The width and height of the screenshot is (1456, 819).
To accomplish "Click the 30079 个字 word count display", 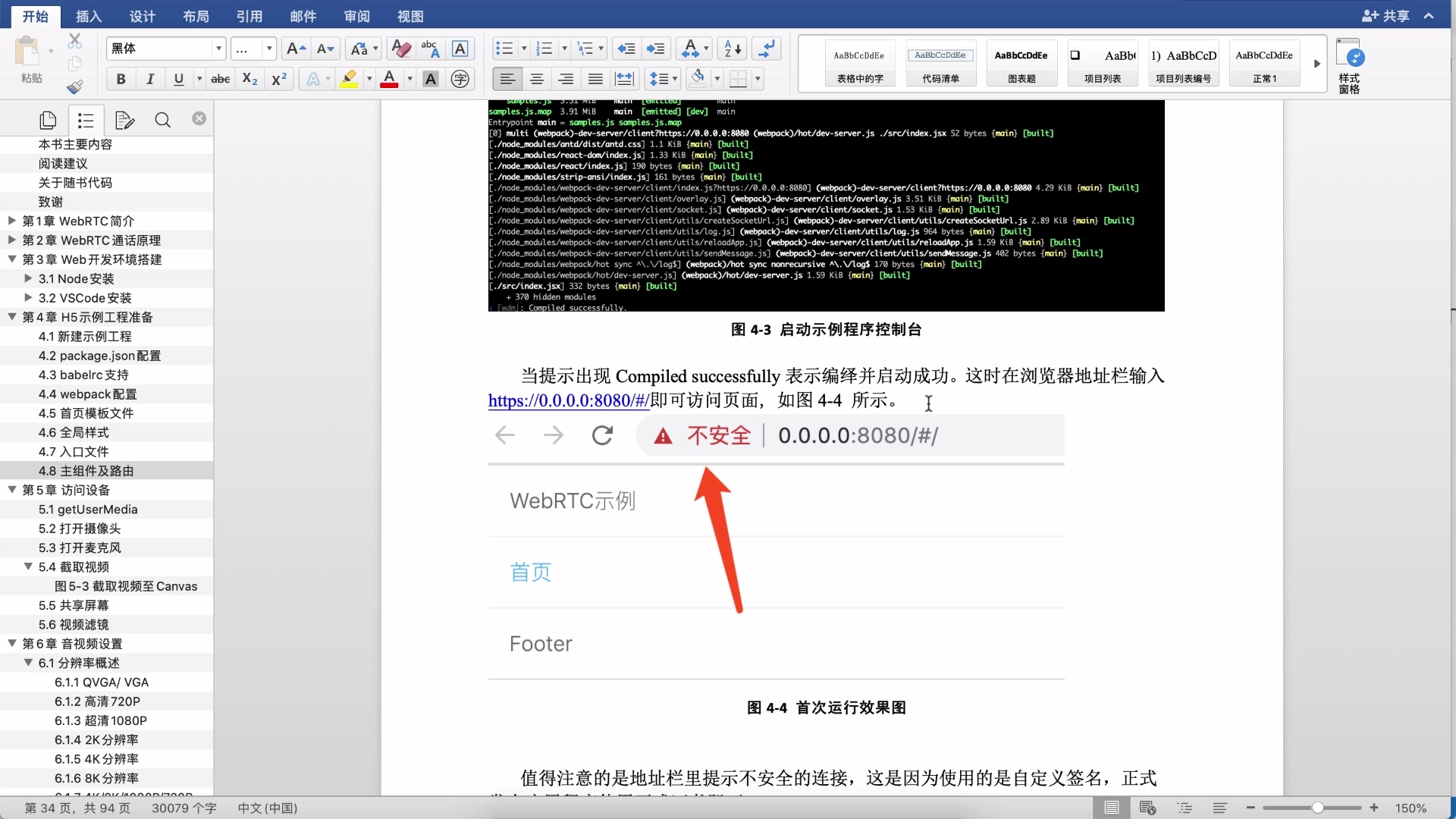I will (x=183, y=808).
